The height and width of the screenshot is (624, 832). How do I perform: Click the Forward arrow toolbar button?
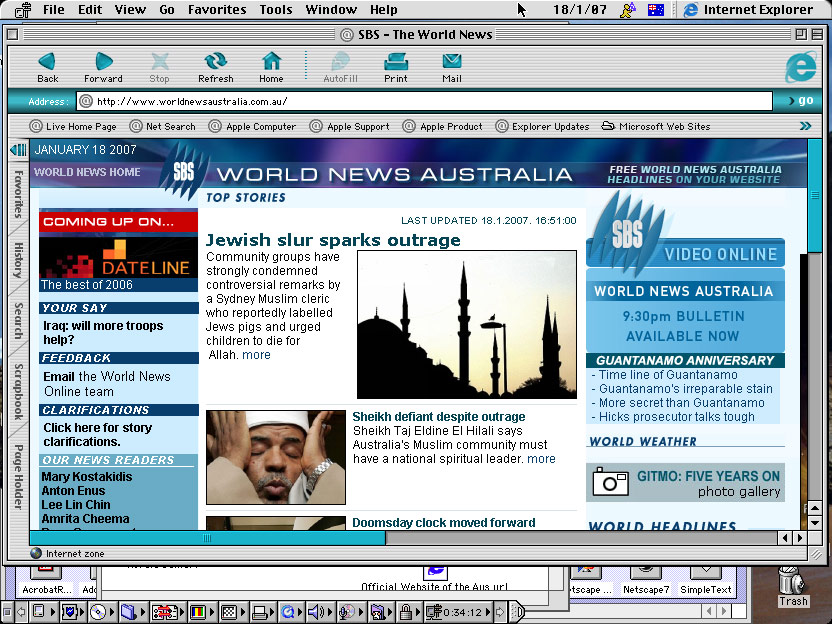coord(103,67)
